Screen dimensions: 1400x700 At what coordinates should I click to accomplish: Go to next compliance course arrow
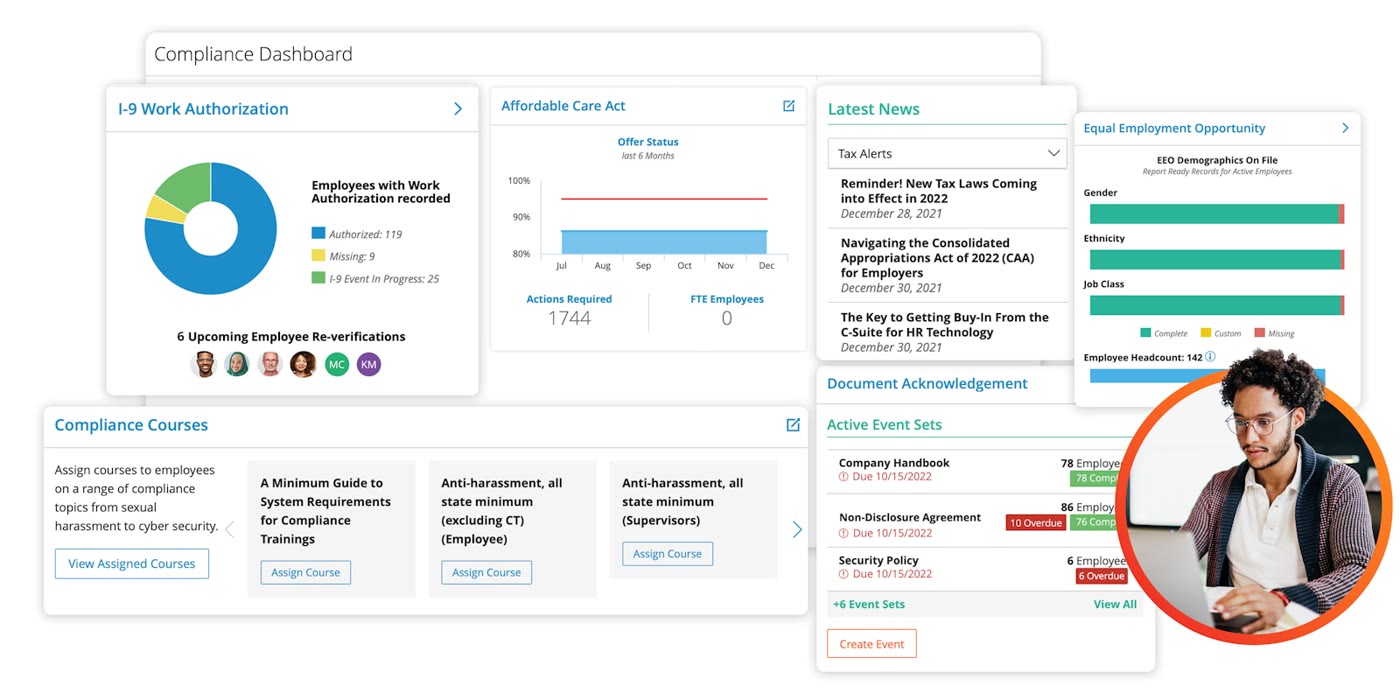(x=797, y=530)
